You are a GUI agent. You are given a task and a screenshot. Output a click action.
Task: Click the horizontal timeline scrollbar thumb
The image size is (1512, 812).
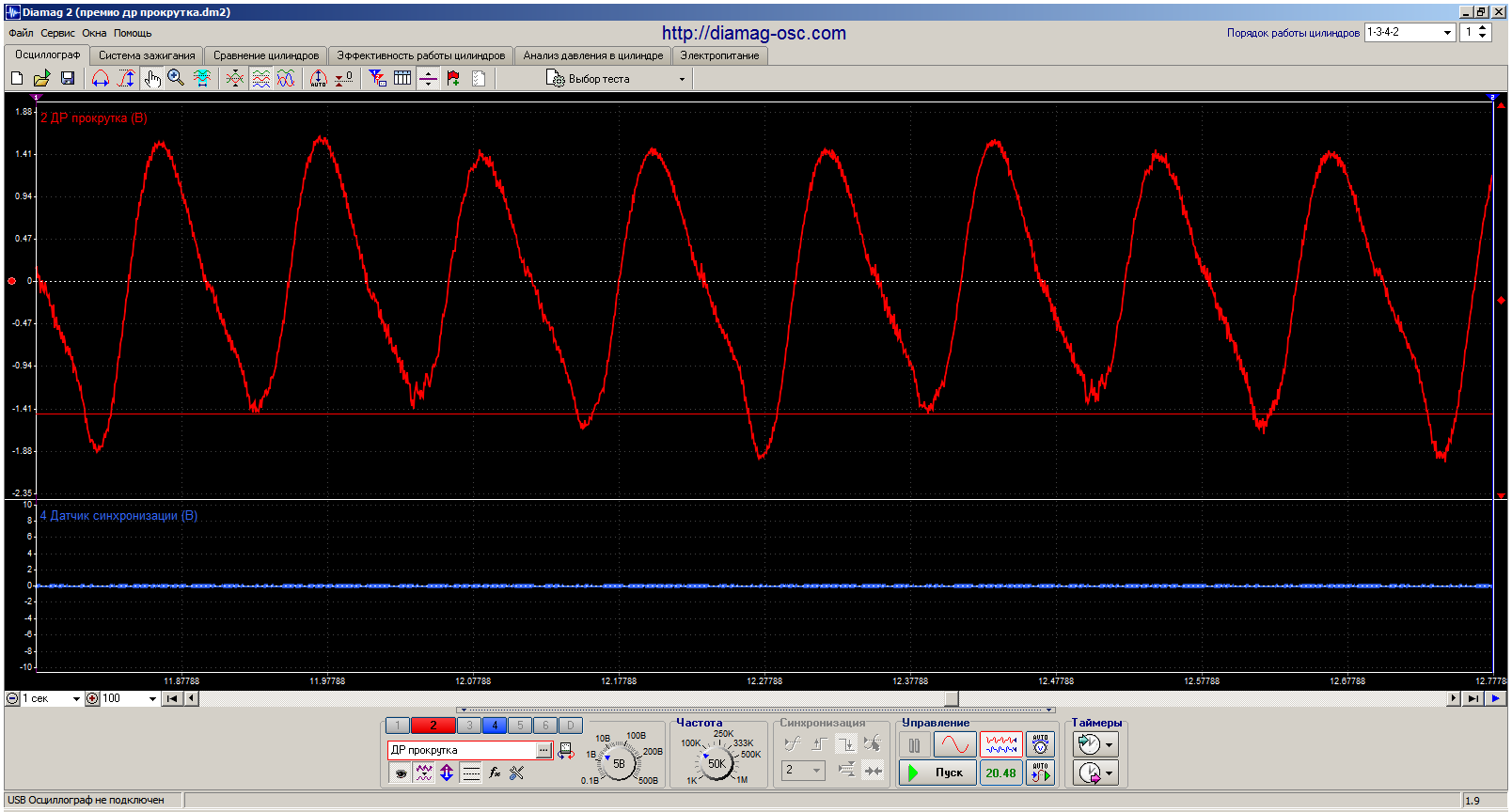(952, 698)
